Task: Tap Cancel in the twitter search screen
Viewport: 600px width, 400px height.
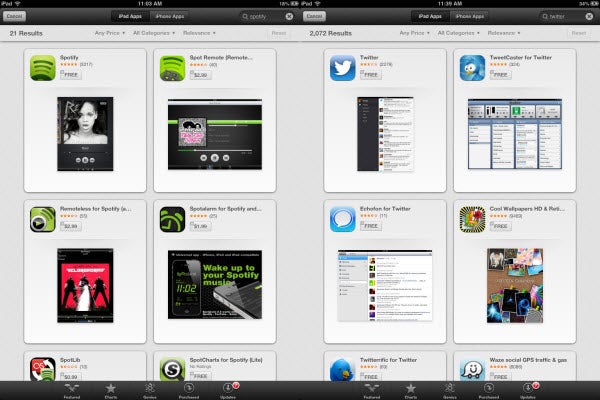Action: (x=314, y=16)
